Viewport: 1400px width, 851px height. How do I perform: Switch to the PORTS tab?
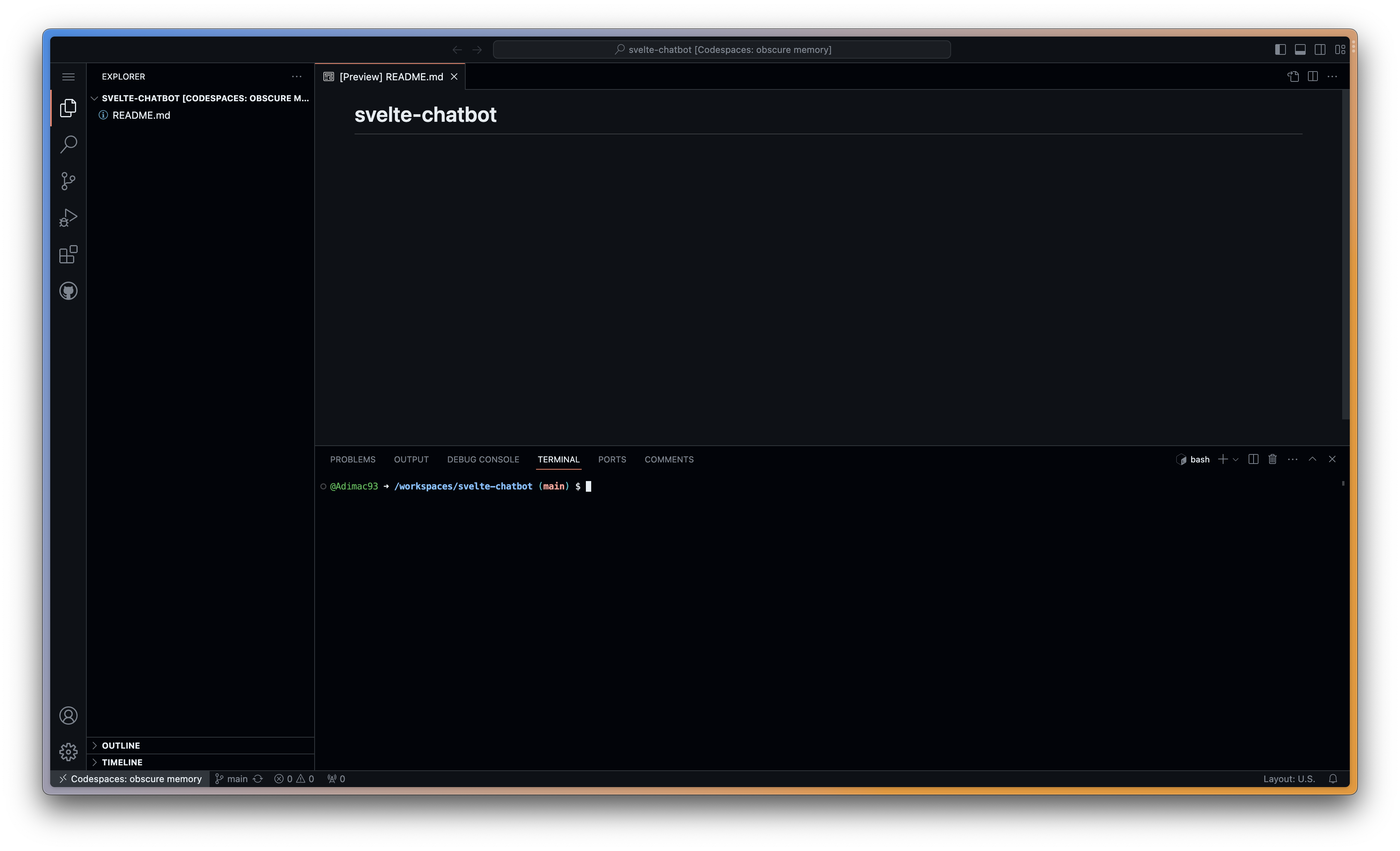coord(612,459)
